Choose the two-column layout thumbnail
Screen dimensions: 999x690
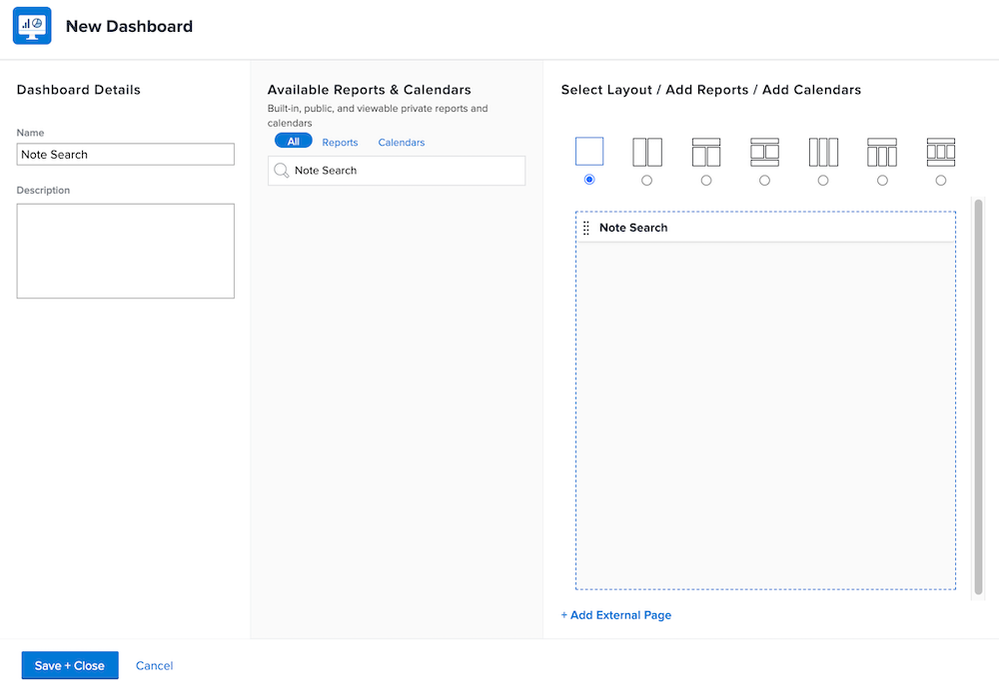tap(647, 152)
